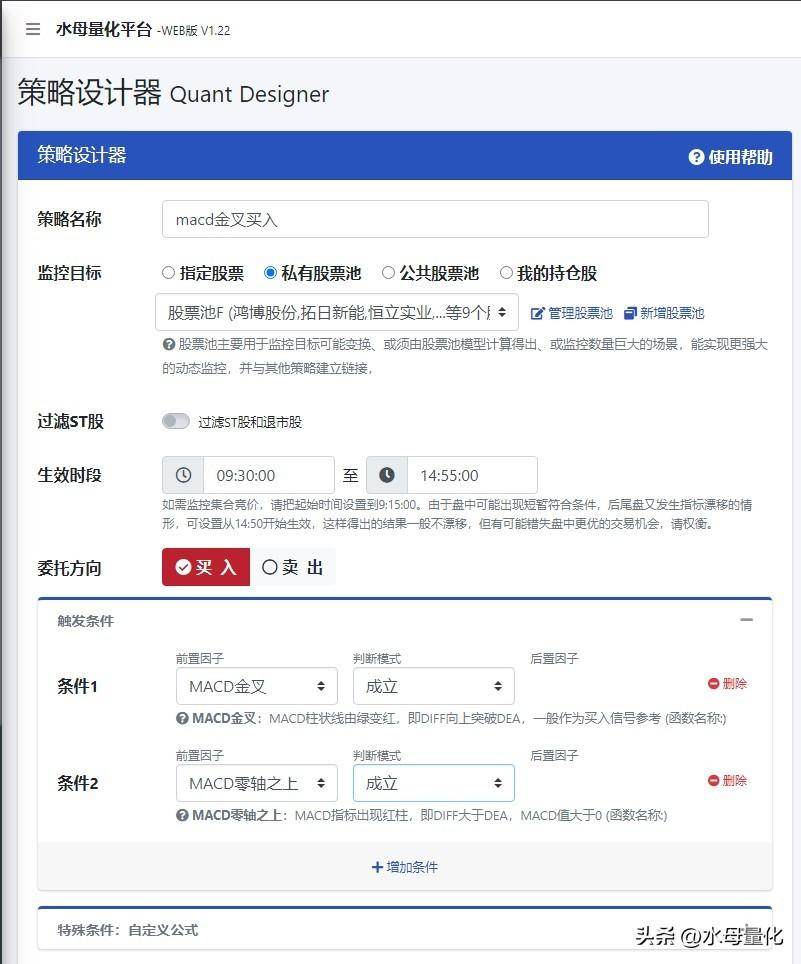Edit the 09:30:00 start time field
This screenshot has height=964, width=801.
[269, 475]
